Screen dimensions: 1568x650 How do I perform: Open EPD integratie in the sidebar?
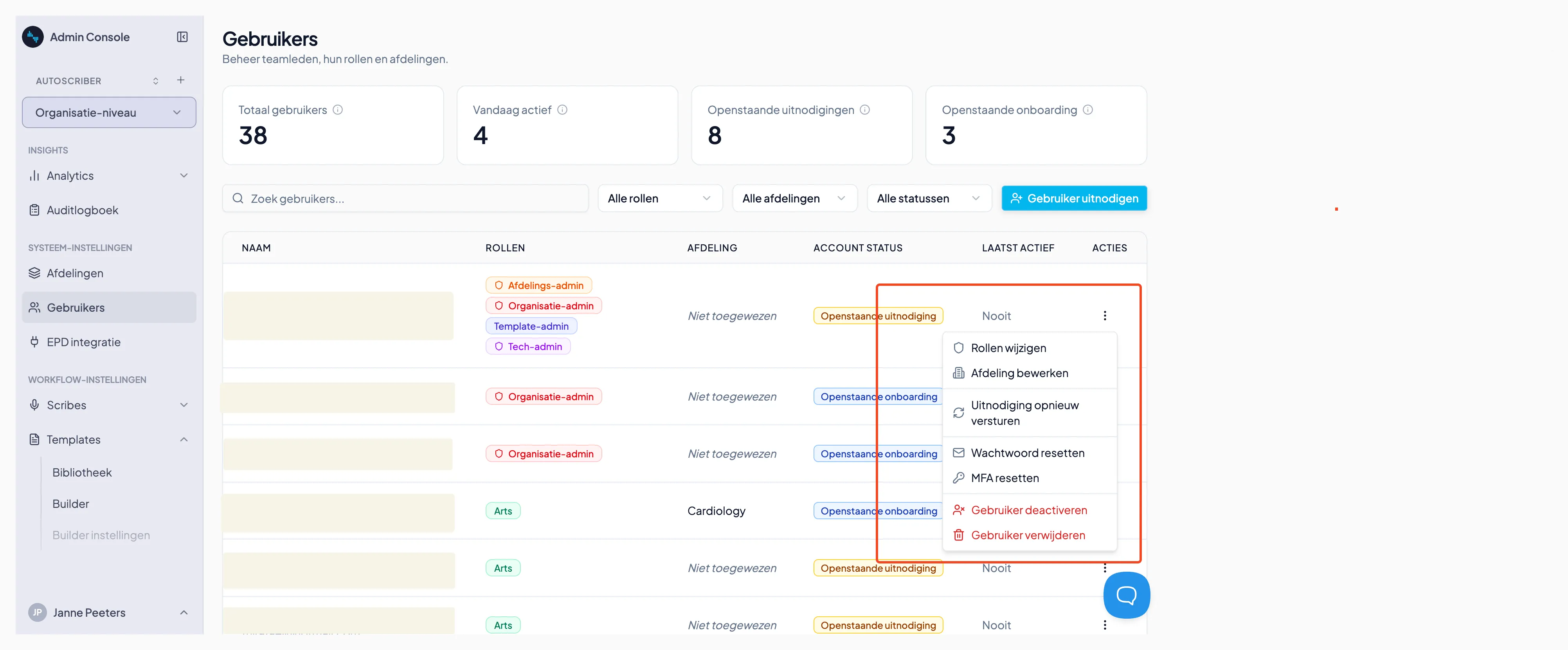click(109, 342)
